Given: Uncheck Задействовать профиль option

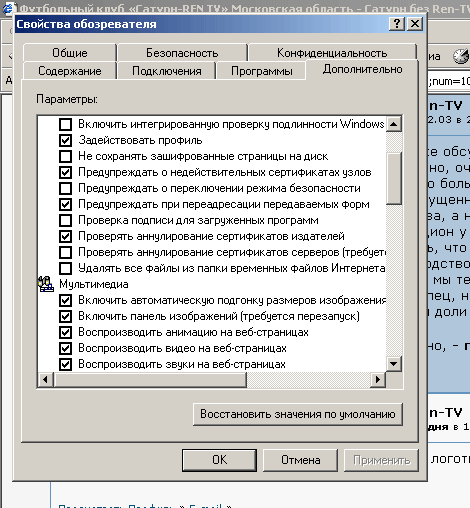Looking at the screenshot, I should click(x=65, y=140).
